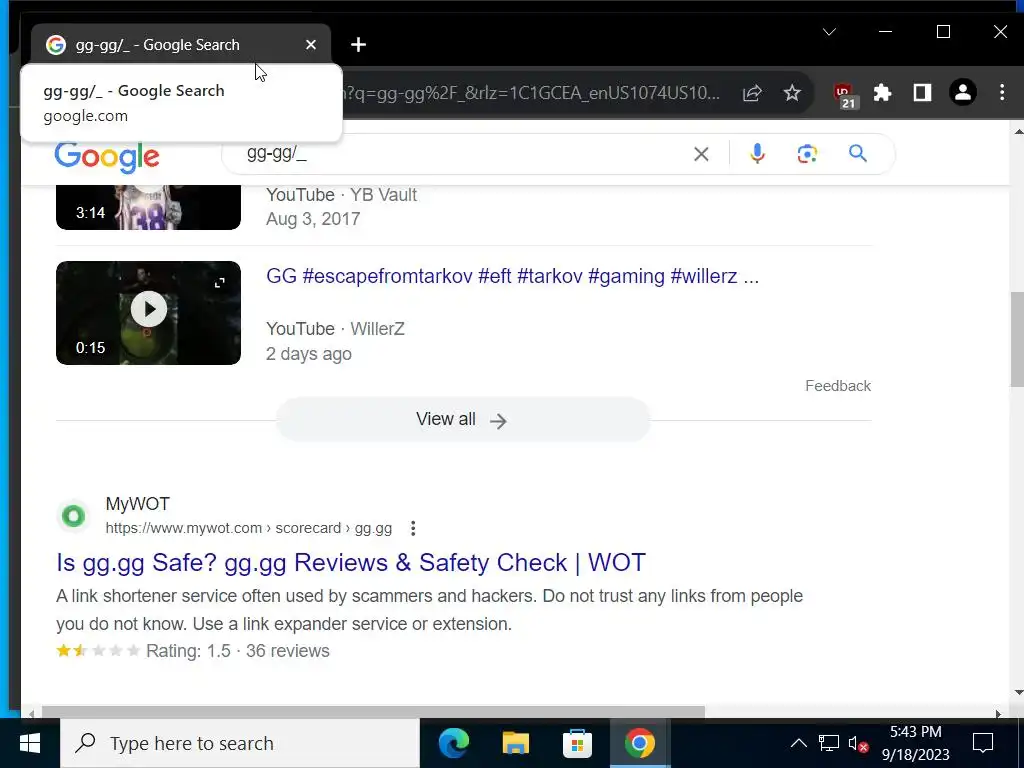Open the network status tray icon
This screenshot has width=1024, height=768.
point(829,743)
